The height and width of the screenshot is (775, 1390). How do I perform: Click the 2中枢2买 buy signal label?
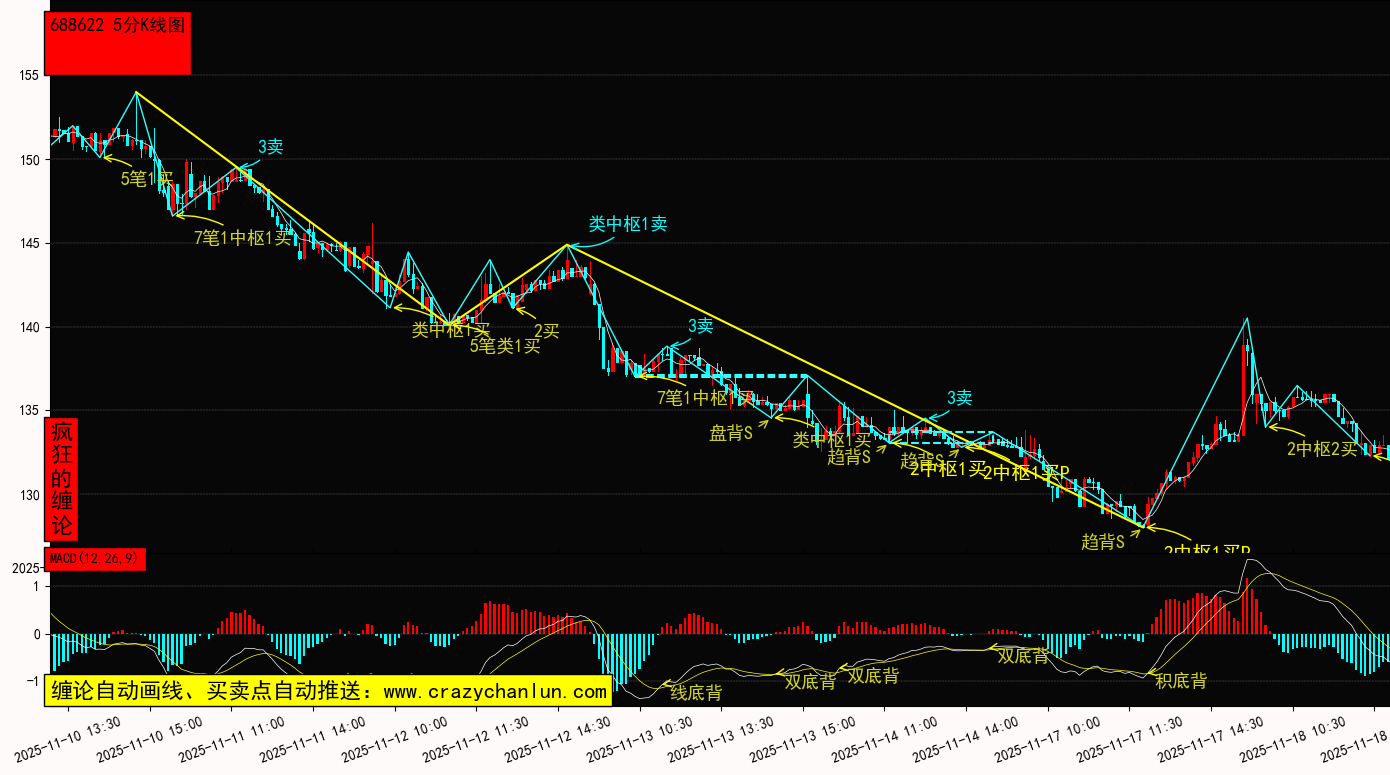[x=1321, y=449]
